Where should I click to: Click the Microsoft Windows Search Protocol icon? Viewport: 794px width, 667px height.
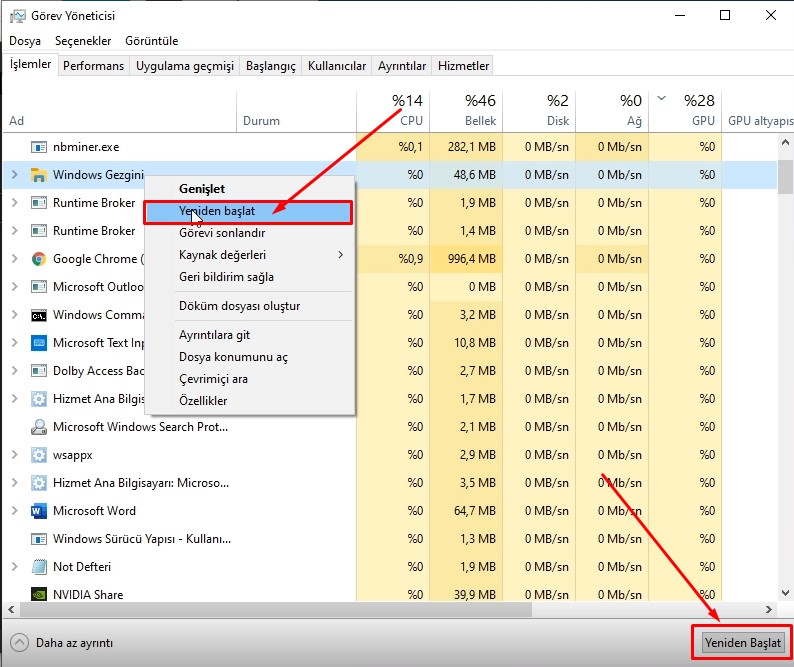coord(38,427)
